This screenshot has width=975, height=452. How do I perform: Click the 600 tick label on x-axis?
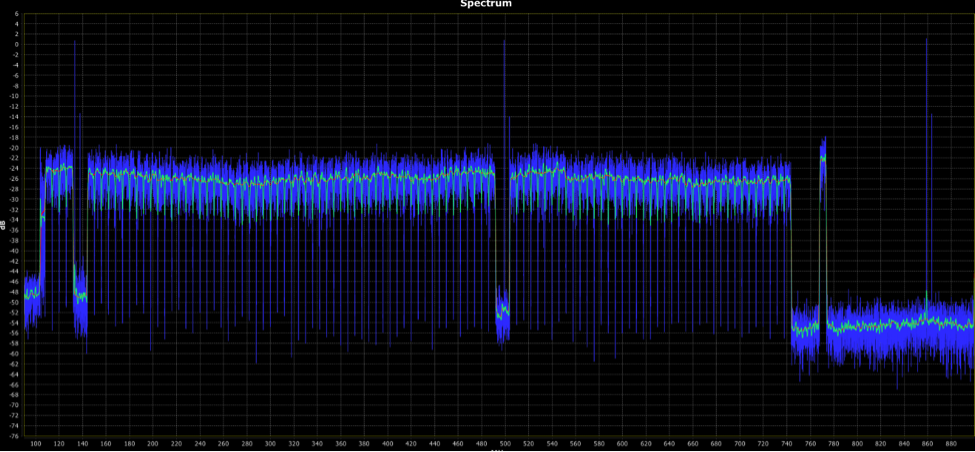tap(622, 443)
